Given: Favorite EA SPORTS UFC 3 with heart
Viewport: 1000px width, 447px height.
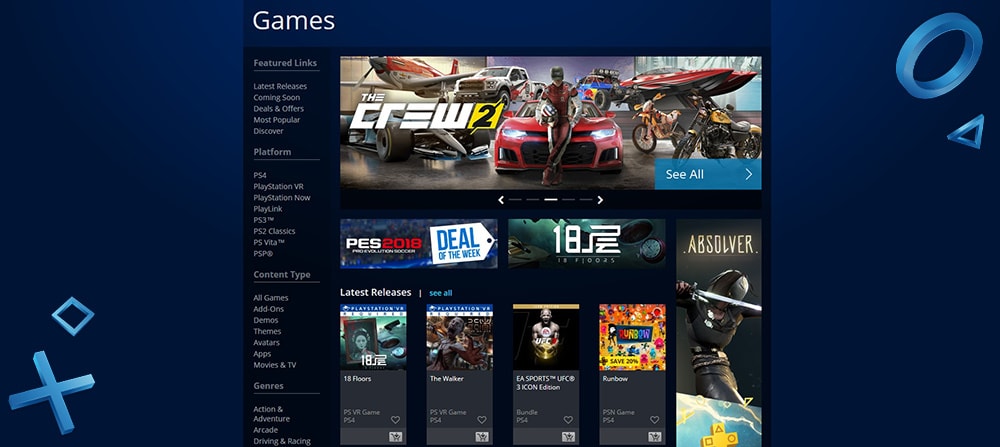Looking at the screenshot, I should 568,420.
